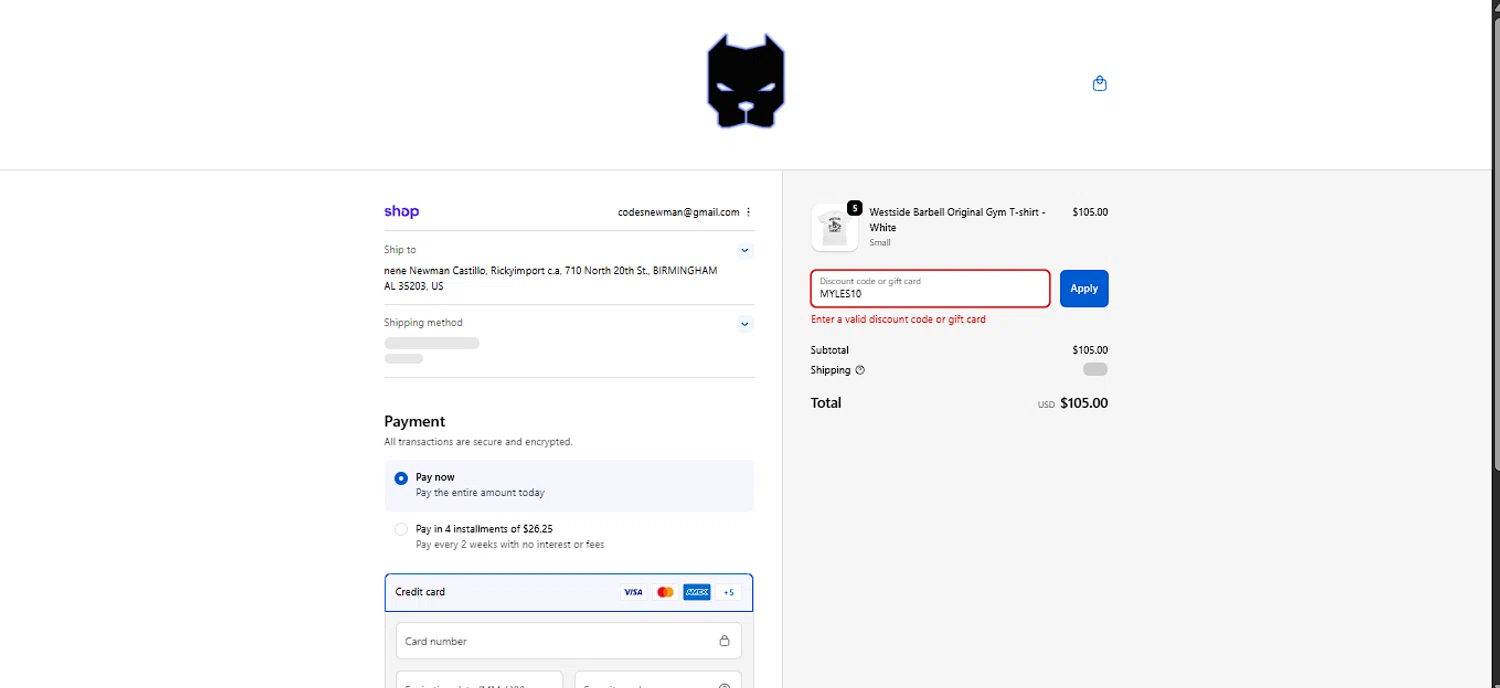Click the American Express icon
Image resolution: width=1500 pixels, height=688 pixels.
pyautogui.click(x=697, y=592)
